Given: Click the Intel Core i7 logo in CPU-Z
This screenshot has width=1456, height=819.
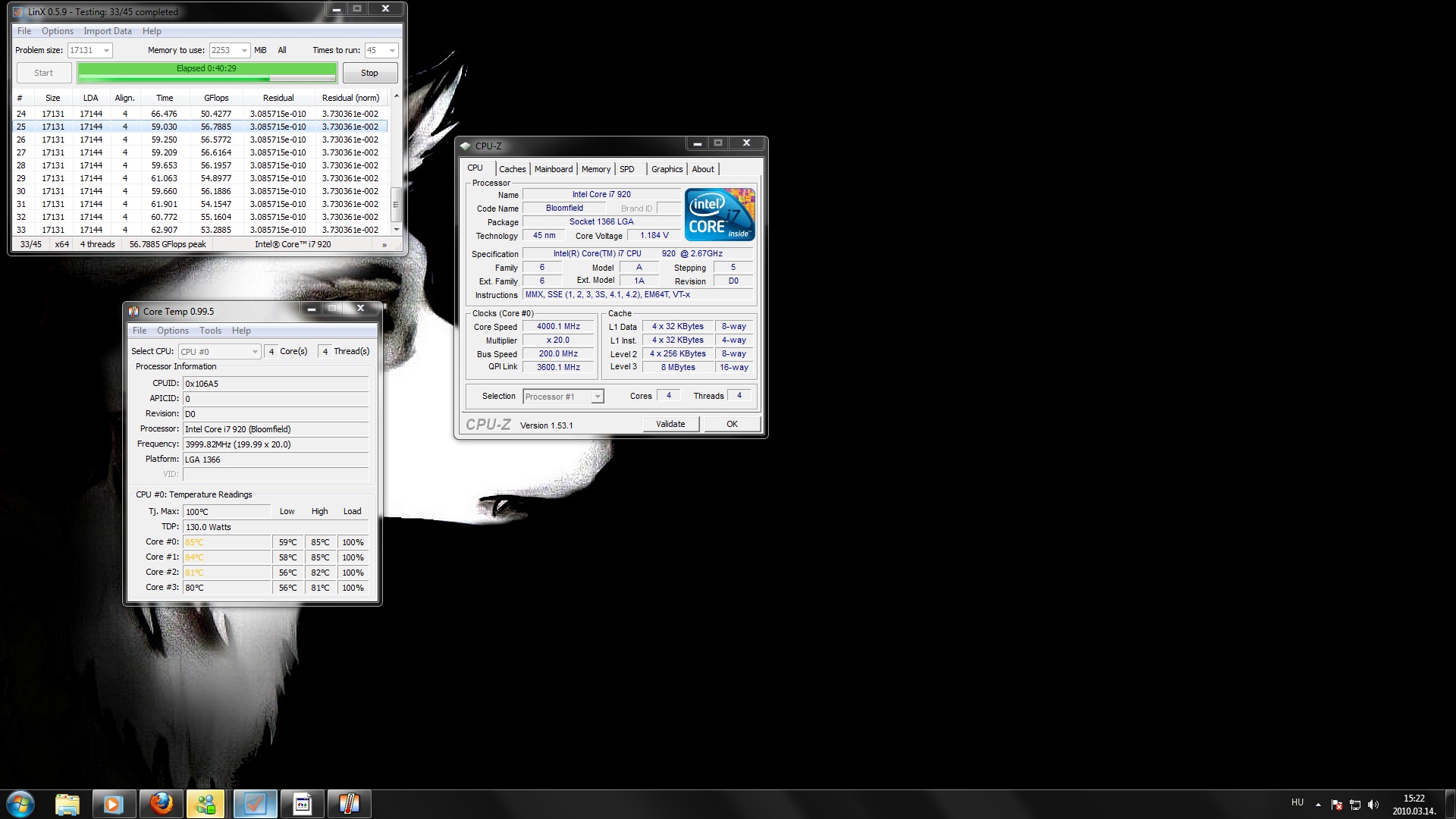Looking at the screenshot, I should 720,215.
